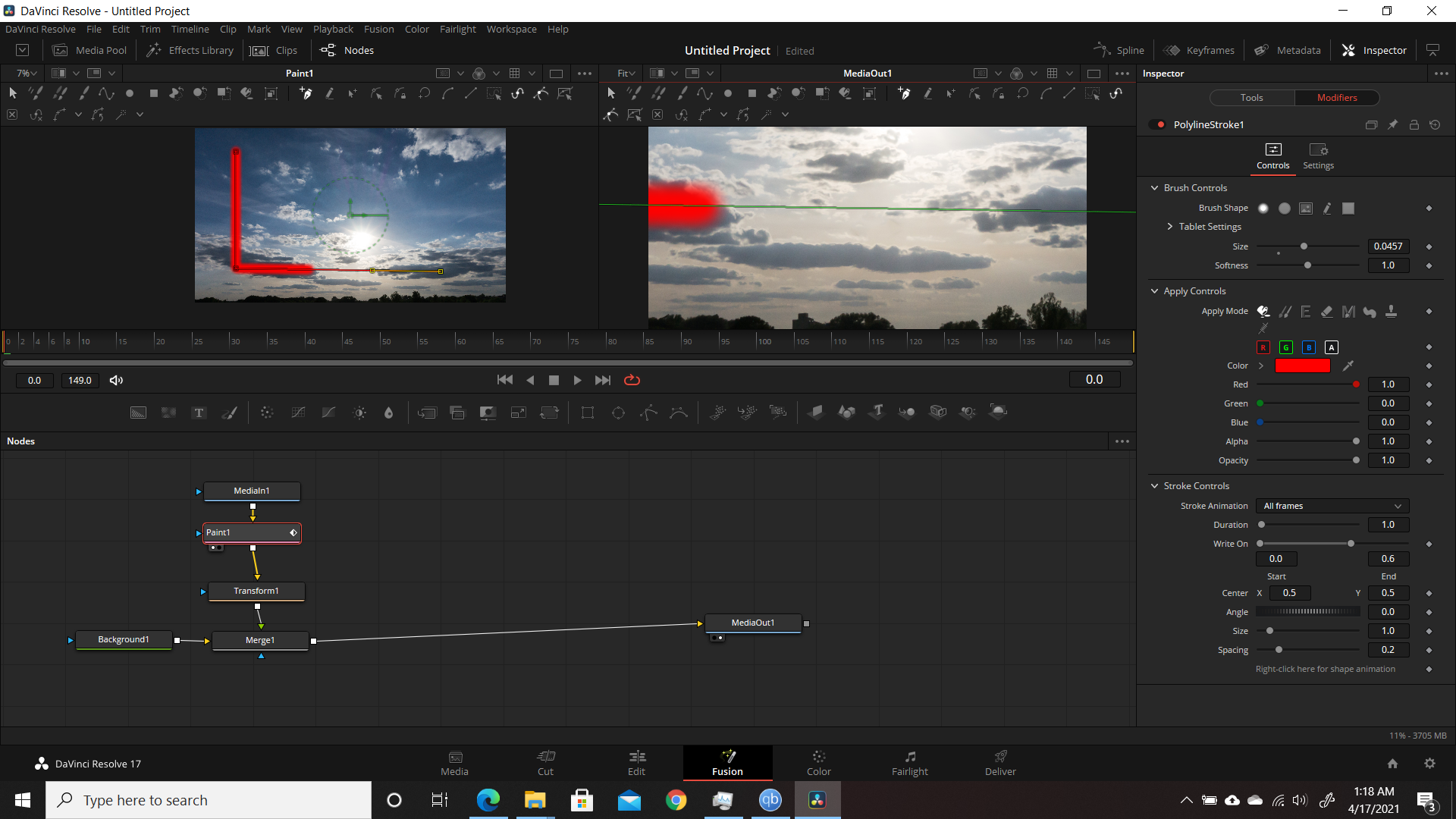Switch to the Color page
Image resolution: width=1456 pixels, height=819 pixels.
coord(818,763)
